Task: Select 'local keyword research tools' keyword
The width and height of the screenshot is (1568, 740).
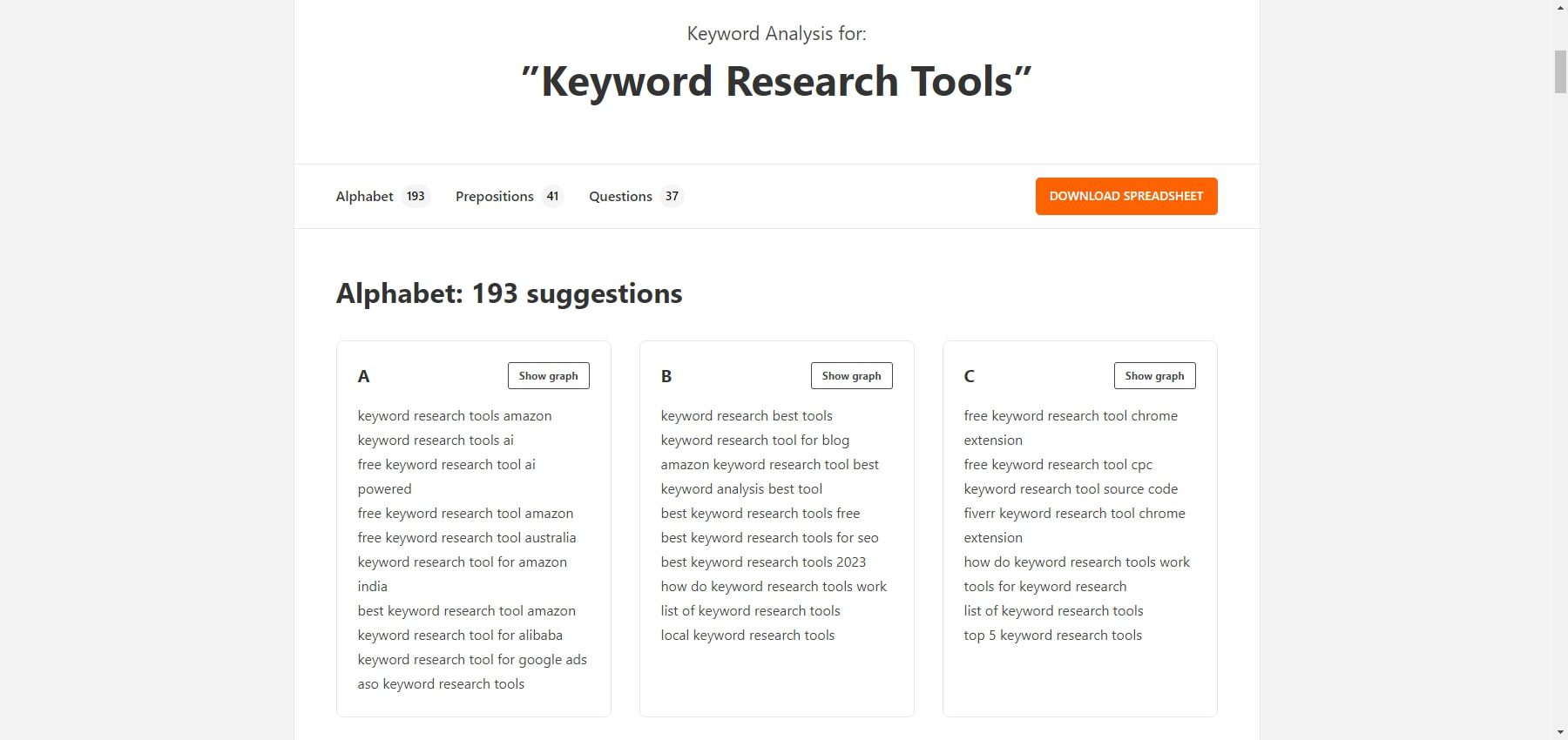Action: click(747, 636)
